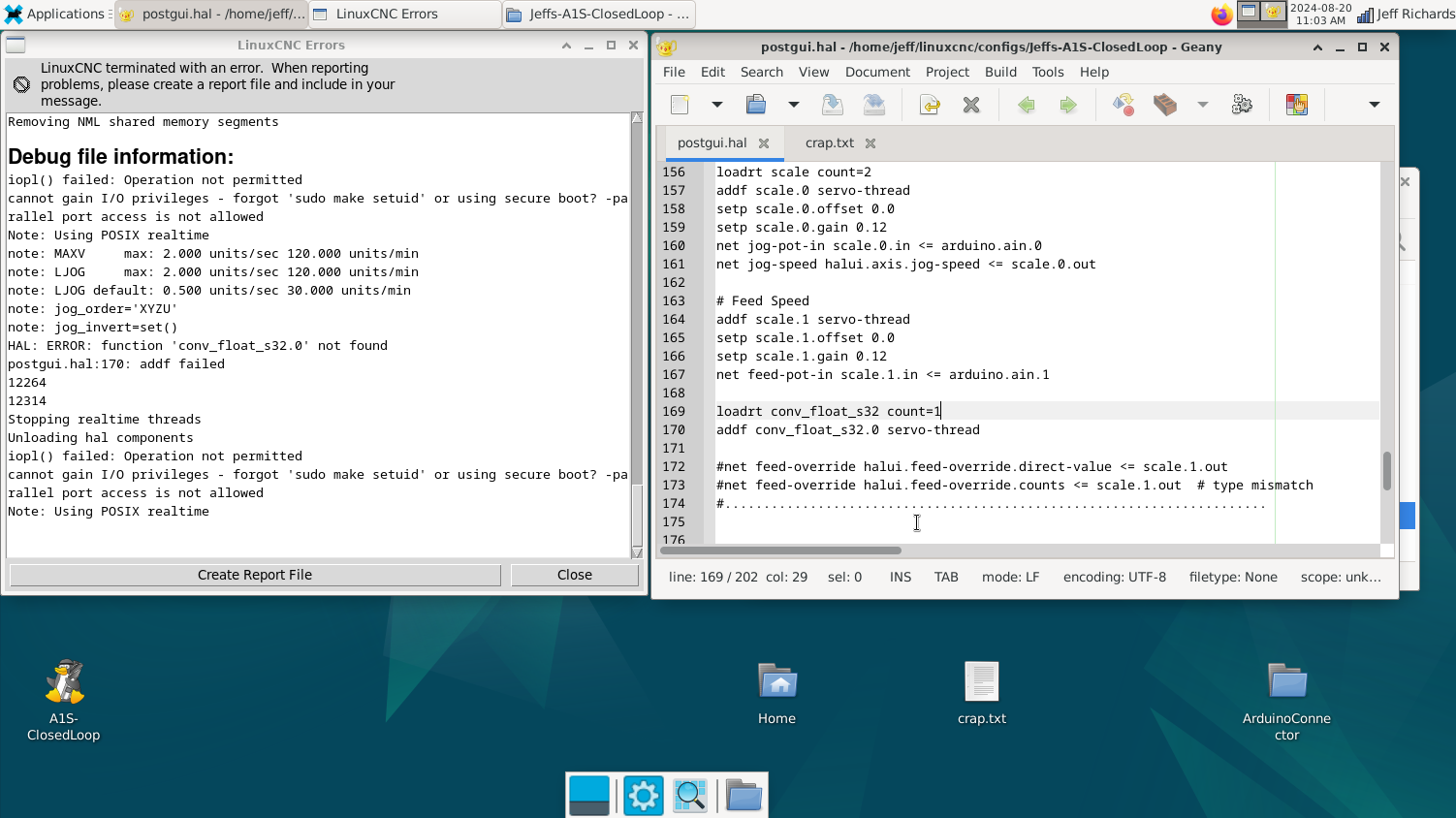This screenshot has width=1456, height=818.
Task: Switch to the postgui.hal tab
Action: [x=712, y=143]
